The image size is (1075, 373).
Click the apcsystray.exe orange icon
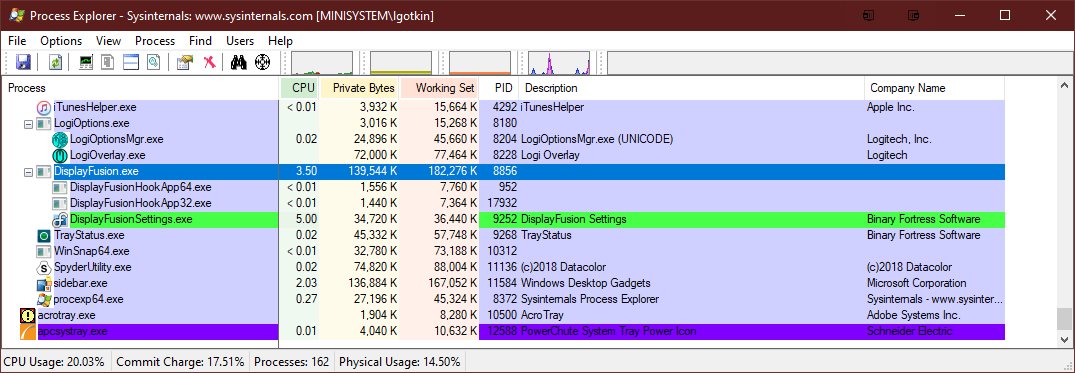pyautogui.click(x=28, y=331)
